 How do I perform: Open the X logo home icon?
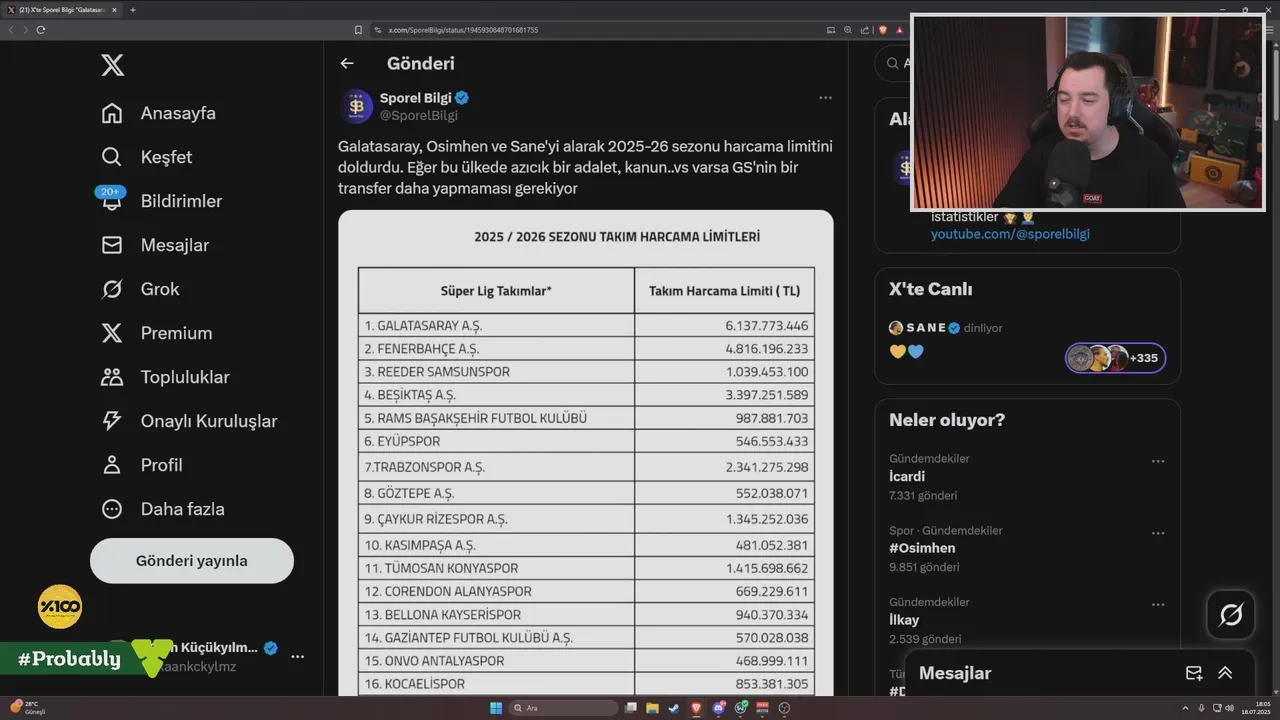coord(113,66)
